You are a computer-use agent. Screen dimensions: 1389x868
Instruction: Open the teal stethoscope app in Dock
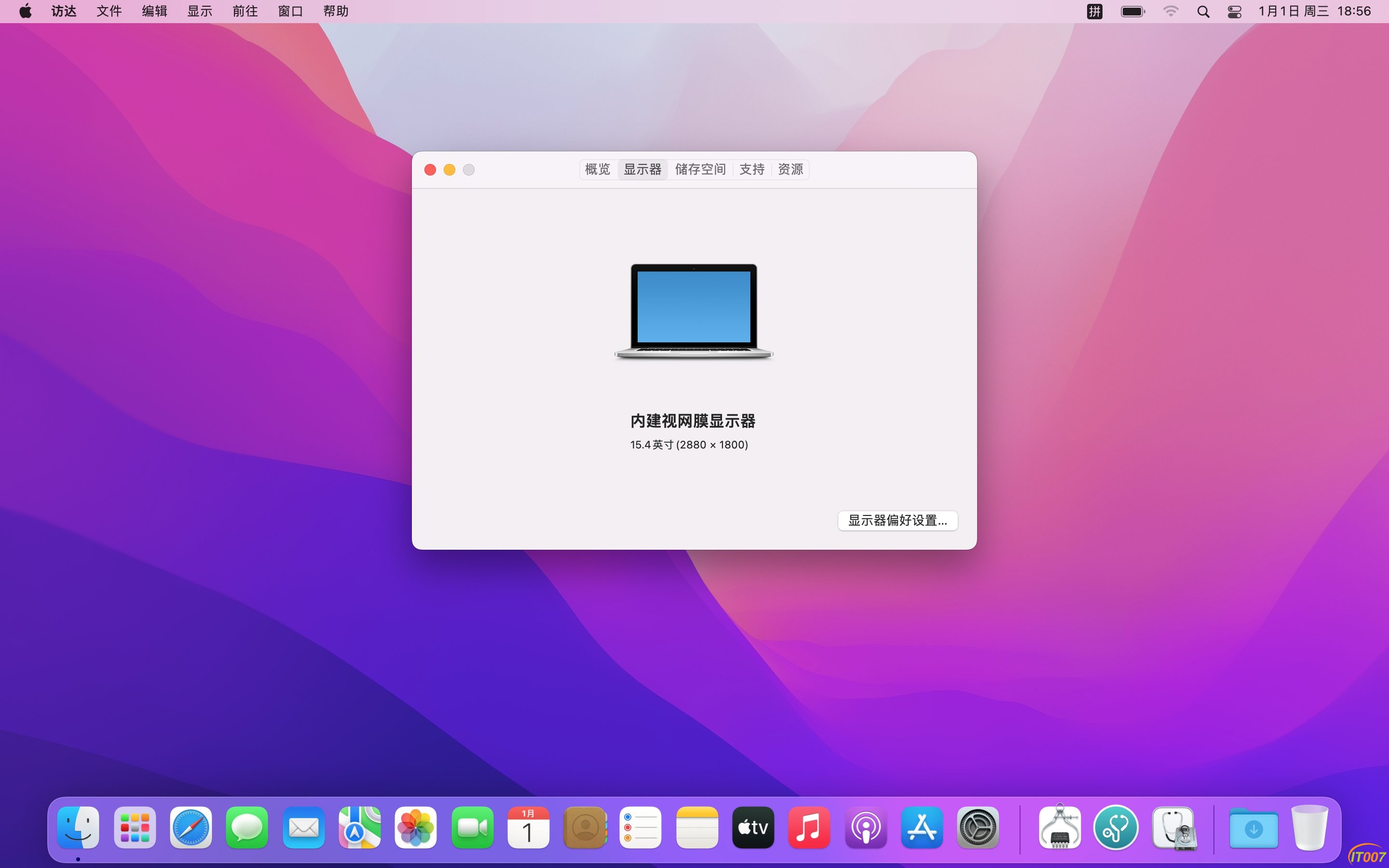tap(1116, 827)
